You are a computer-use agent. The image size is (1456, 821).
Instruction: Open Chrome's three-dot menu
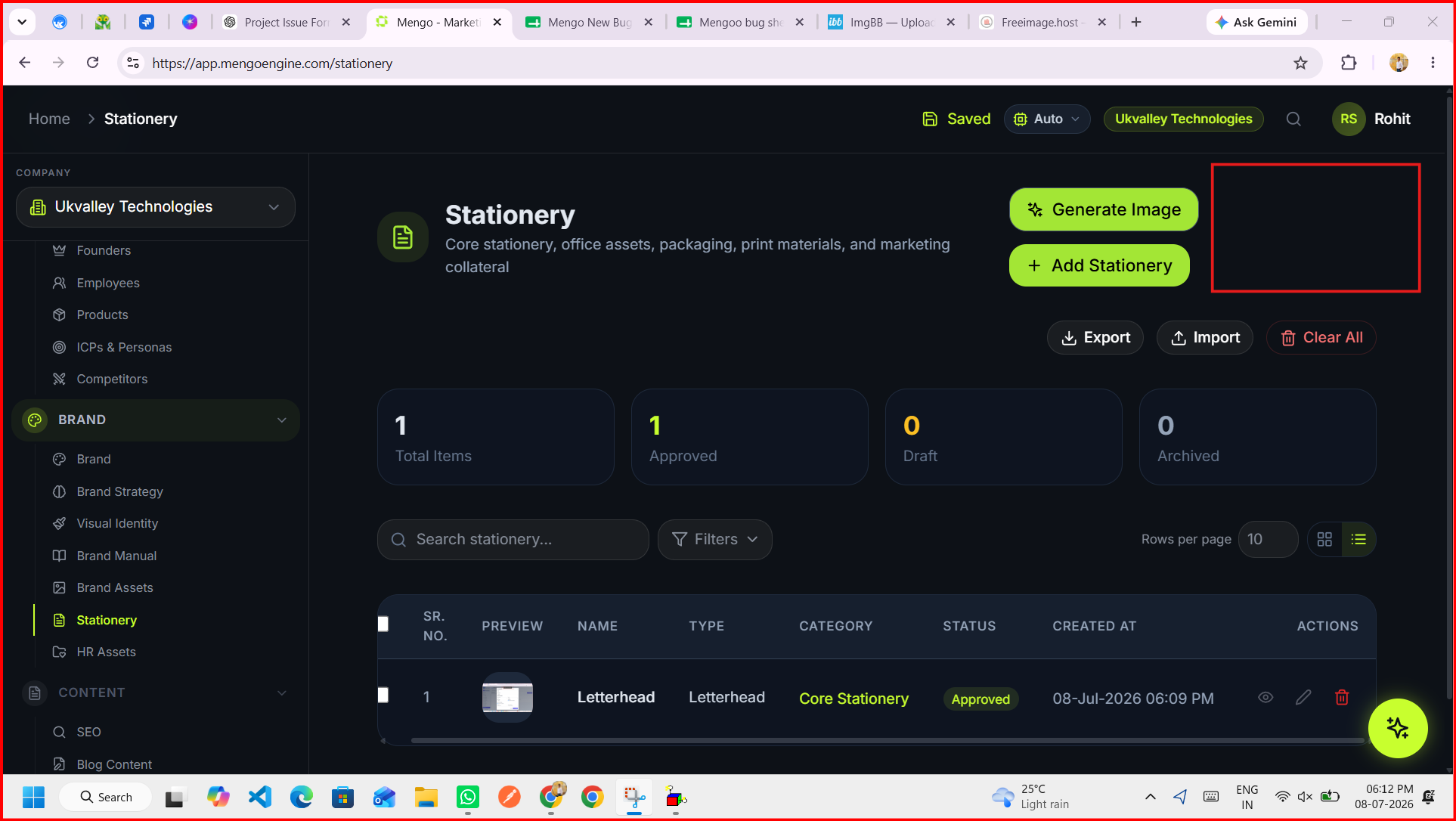point(1433,63)
